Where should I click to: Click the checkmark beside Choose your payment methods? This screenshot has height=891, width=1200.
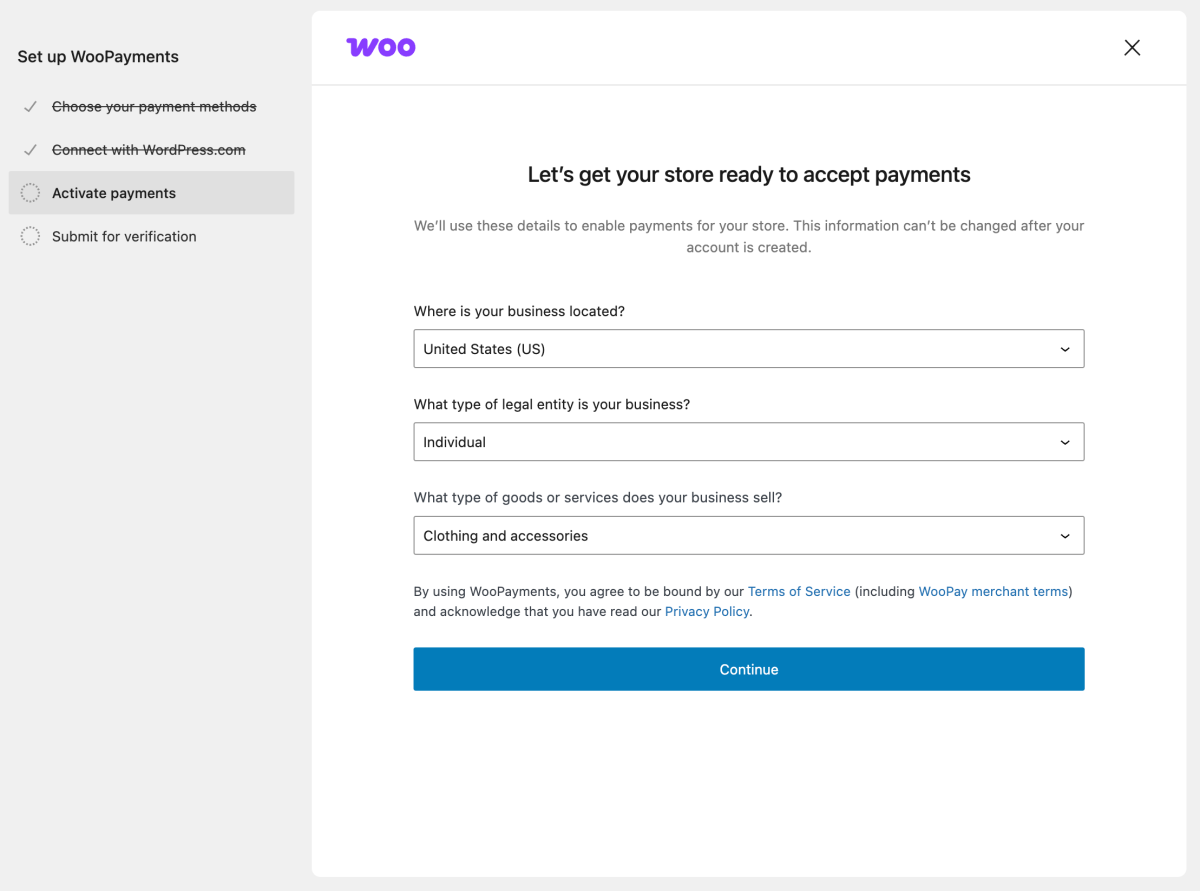29,106
